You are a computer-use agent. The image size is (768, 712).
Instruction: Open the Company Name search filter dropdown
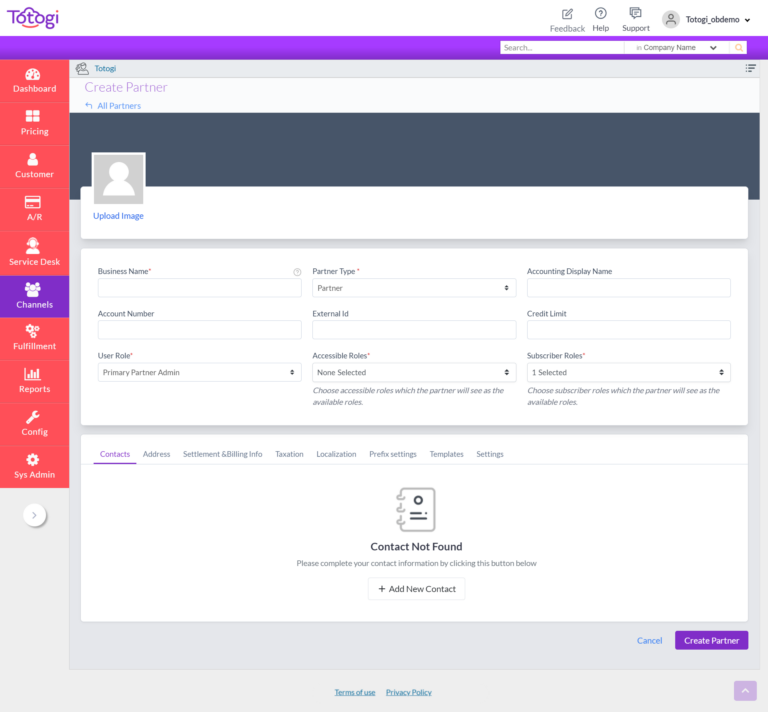[x=676, y=47]
